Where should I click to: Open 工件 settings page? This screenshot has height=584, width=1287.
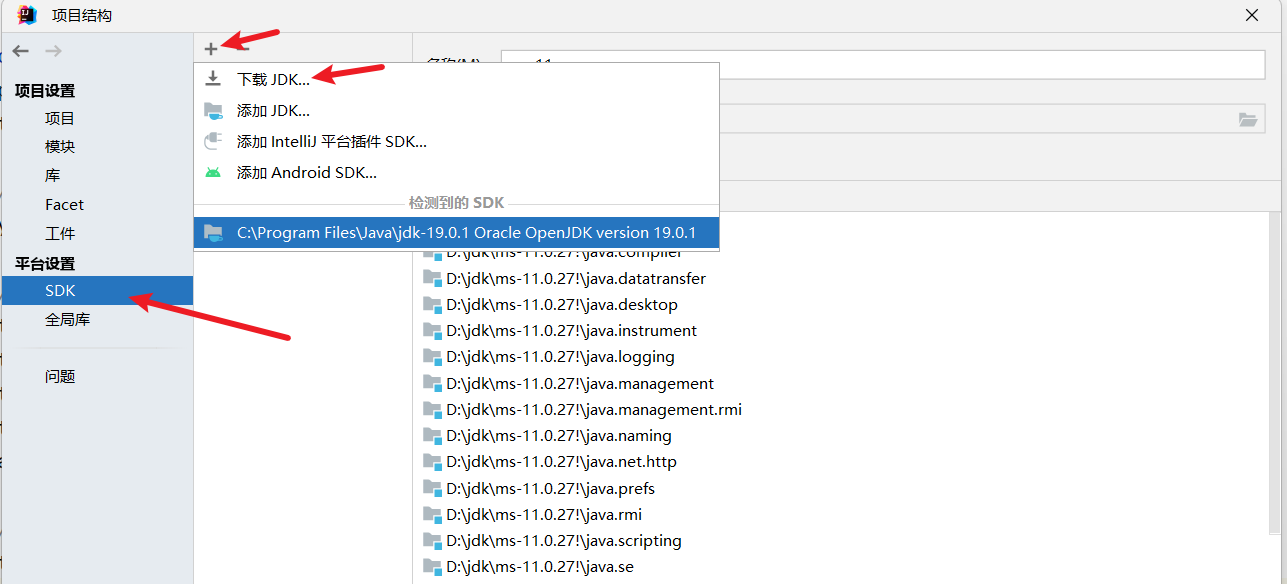pyautogui.click(x=60, y=233)
